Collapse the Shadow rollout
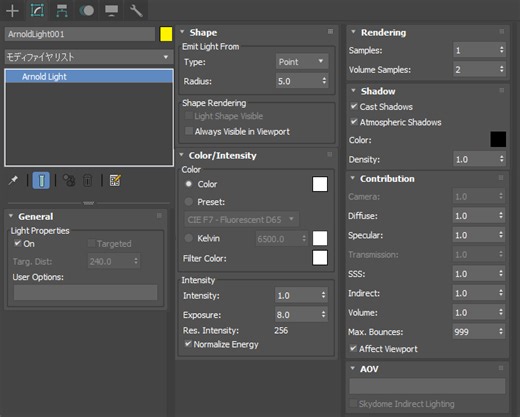The height and width of the screenshot is (417, 520). [353, 91]
